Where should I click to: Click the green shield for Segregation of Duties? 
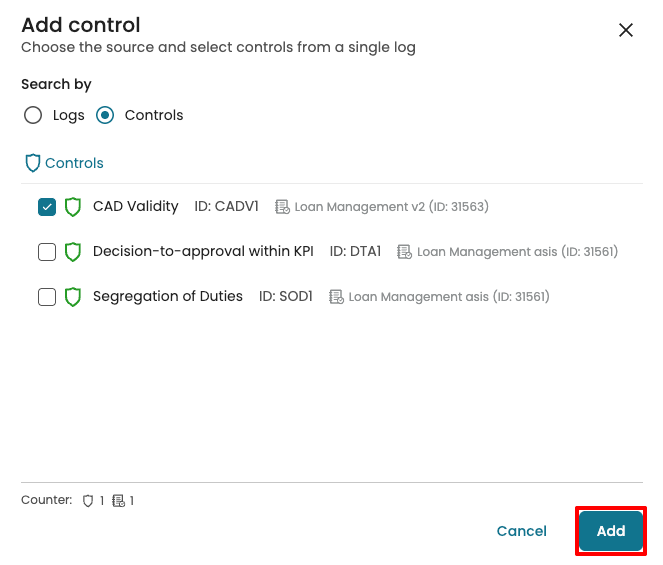click(72, 297)
